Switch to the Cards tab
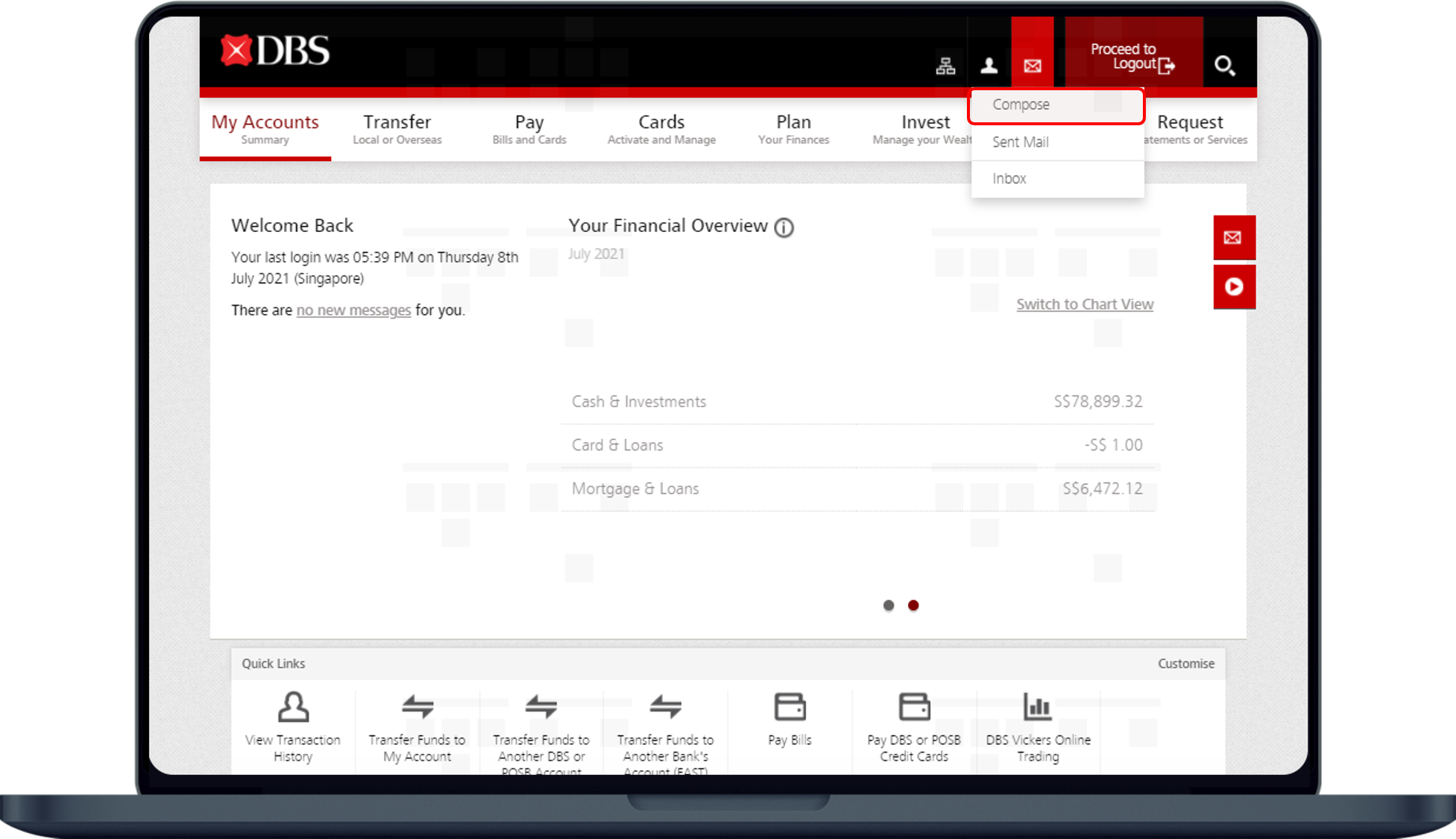Image resolution: width=1456 pixels, height=839 pixels. click(661, 128)
